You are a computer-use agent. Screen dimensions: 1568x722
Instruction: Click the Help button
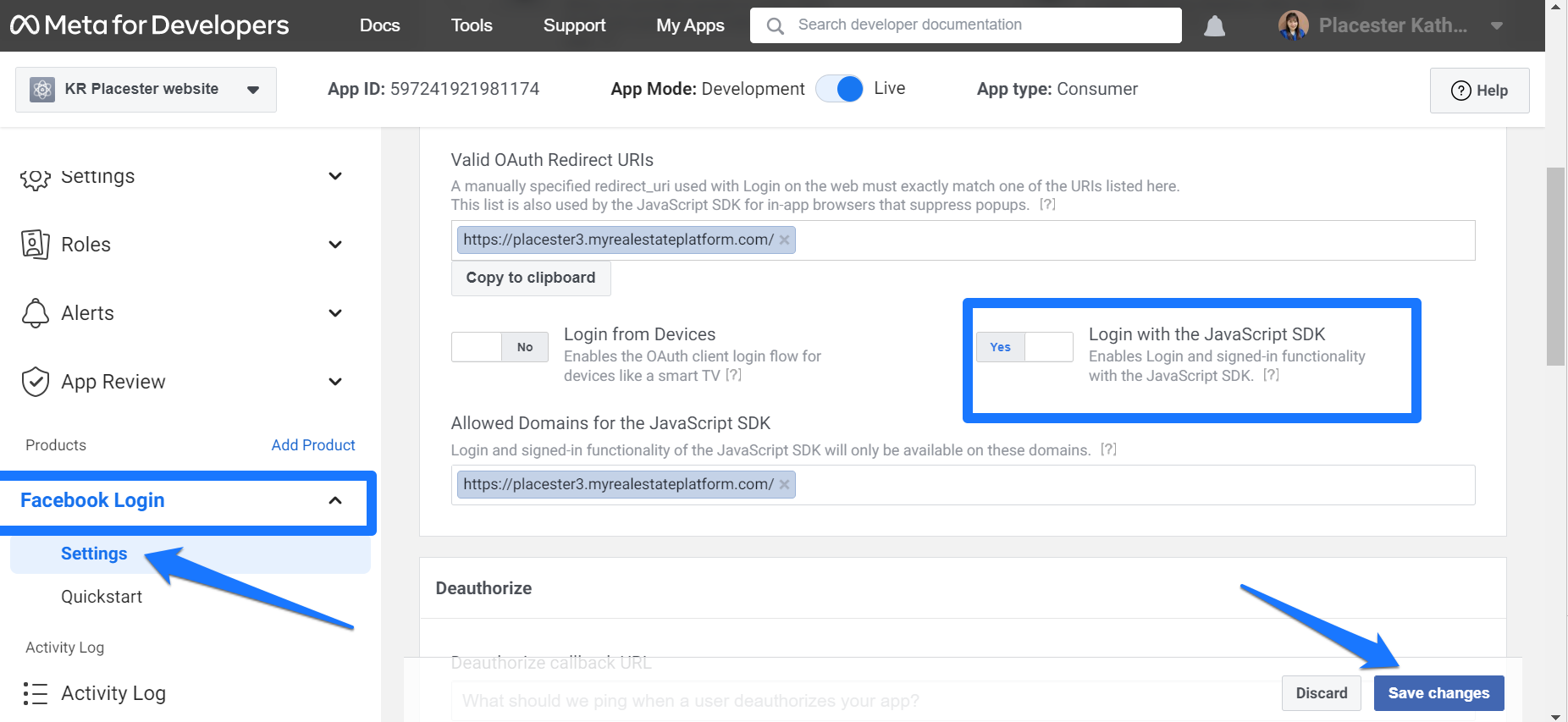[1479, 91]
